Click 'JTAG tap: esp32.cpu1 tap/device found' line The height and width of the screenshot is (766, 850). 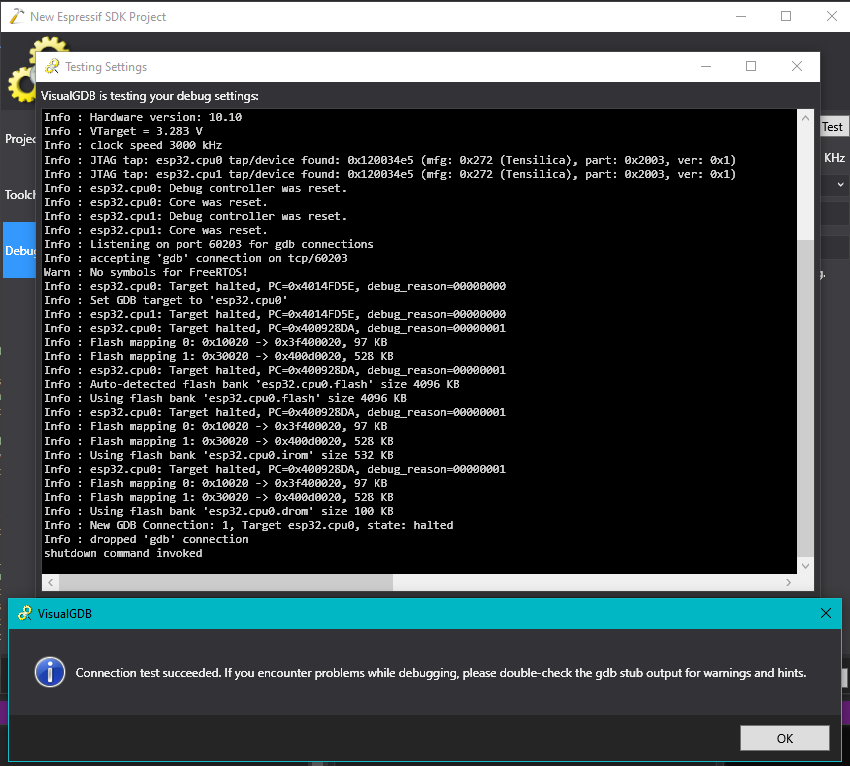(x=390, y=174)
